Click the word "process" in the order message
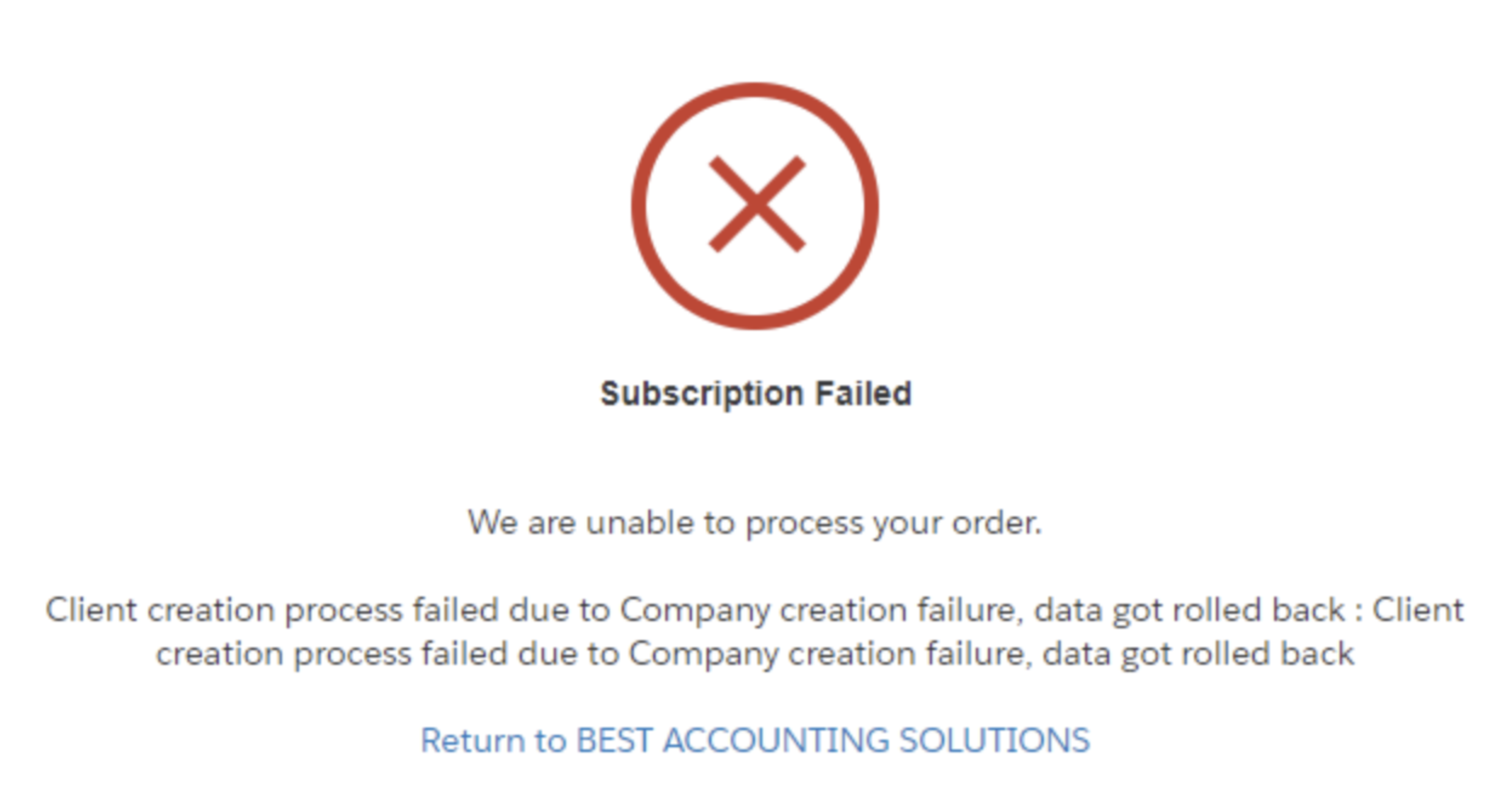 click(804, 523)
